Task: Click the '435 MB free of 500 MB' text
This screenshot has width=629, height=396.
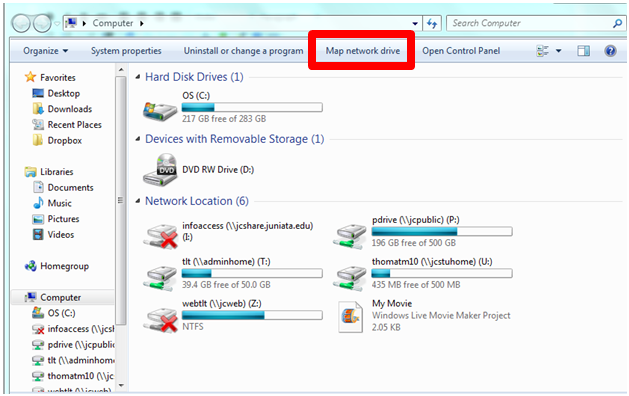Action: coord(416,285)
